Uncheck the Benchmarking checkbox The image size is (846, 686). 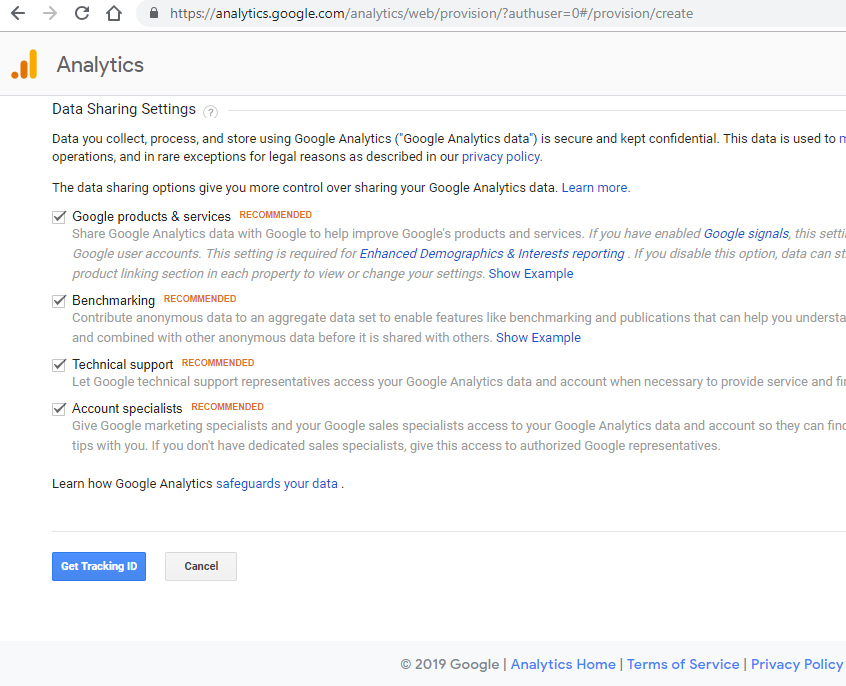pos(59,301)
